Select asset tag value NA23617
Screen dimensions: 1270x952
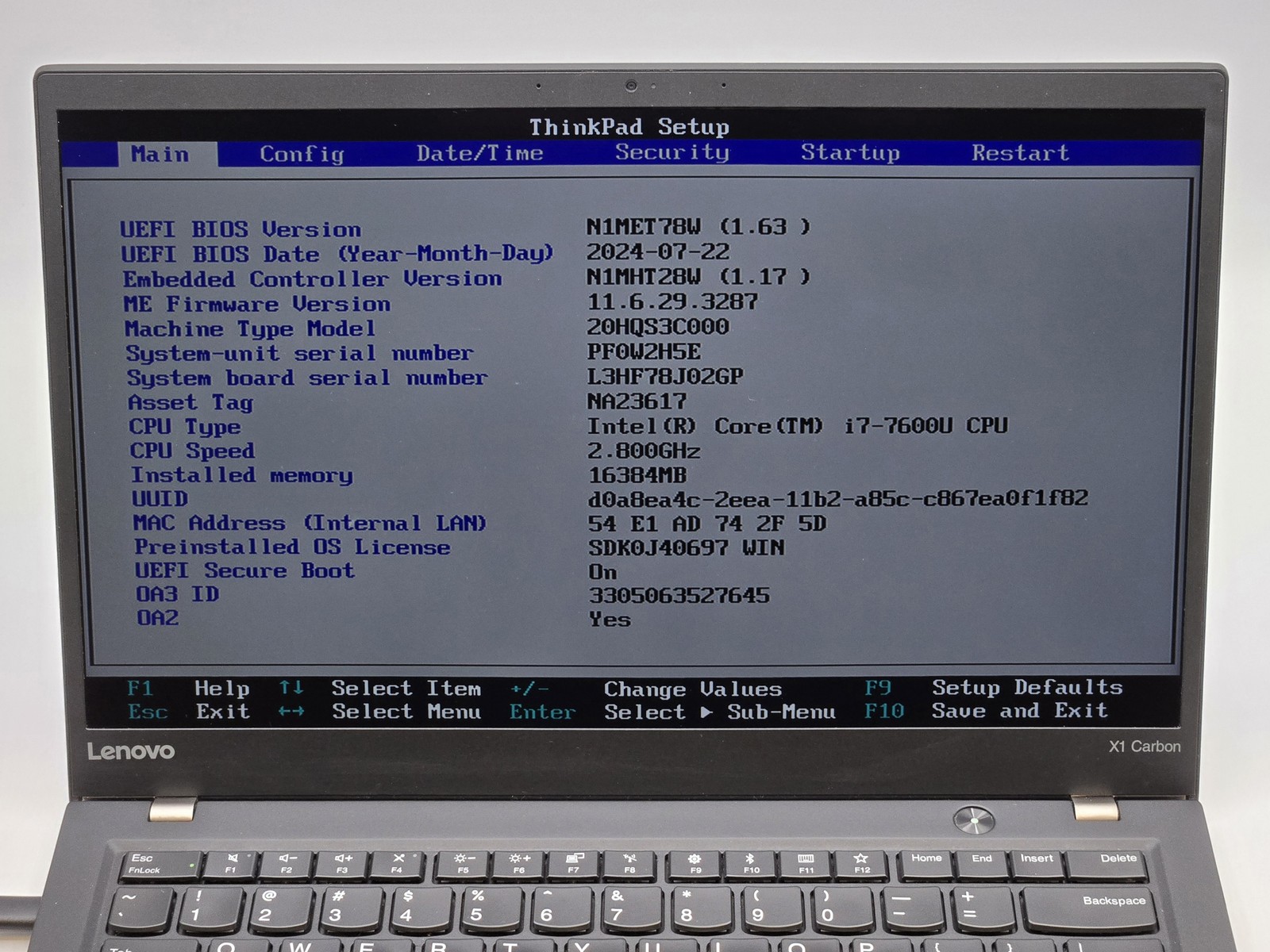tap(637, 401)
